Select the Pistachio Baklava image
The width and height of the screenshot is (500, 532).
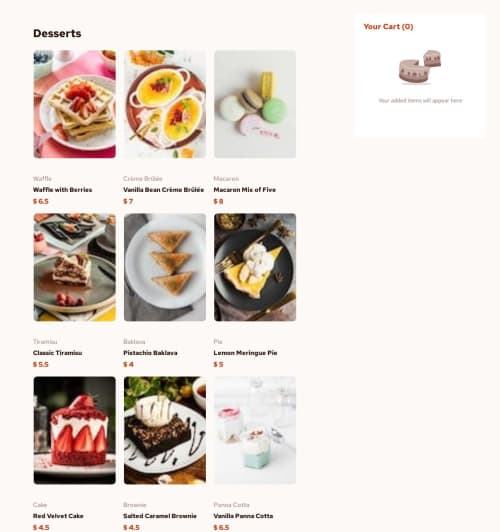[x=165, y=267]
